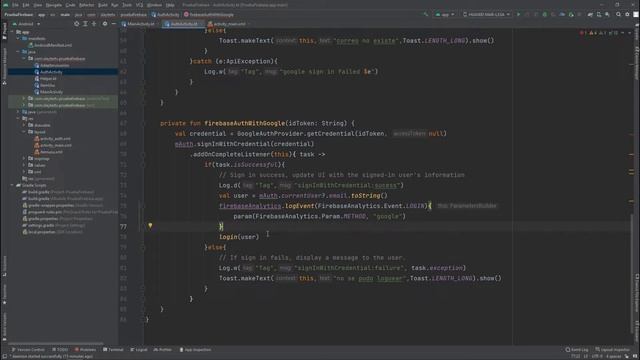Collapse the app module node
This screenshot has width=640, height=360.
click(13, 32)
